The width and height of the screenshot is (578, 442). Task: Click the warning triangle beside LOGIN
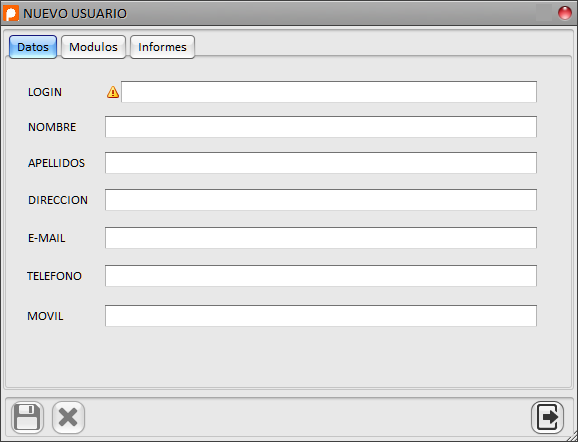click(x=113, y=92)
